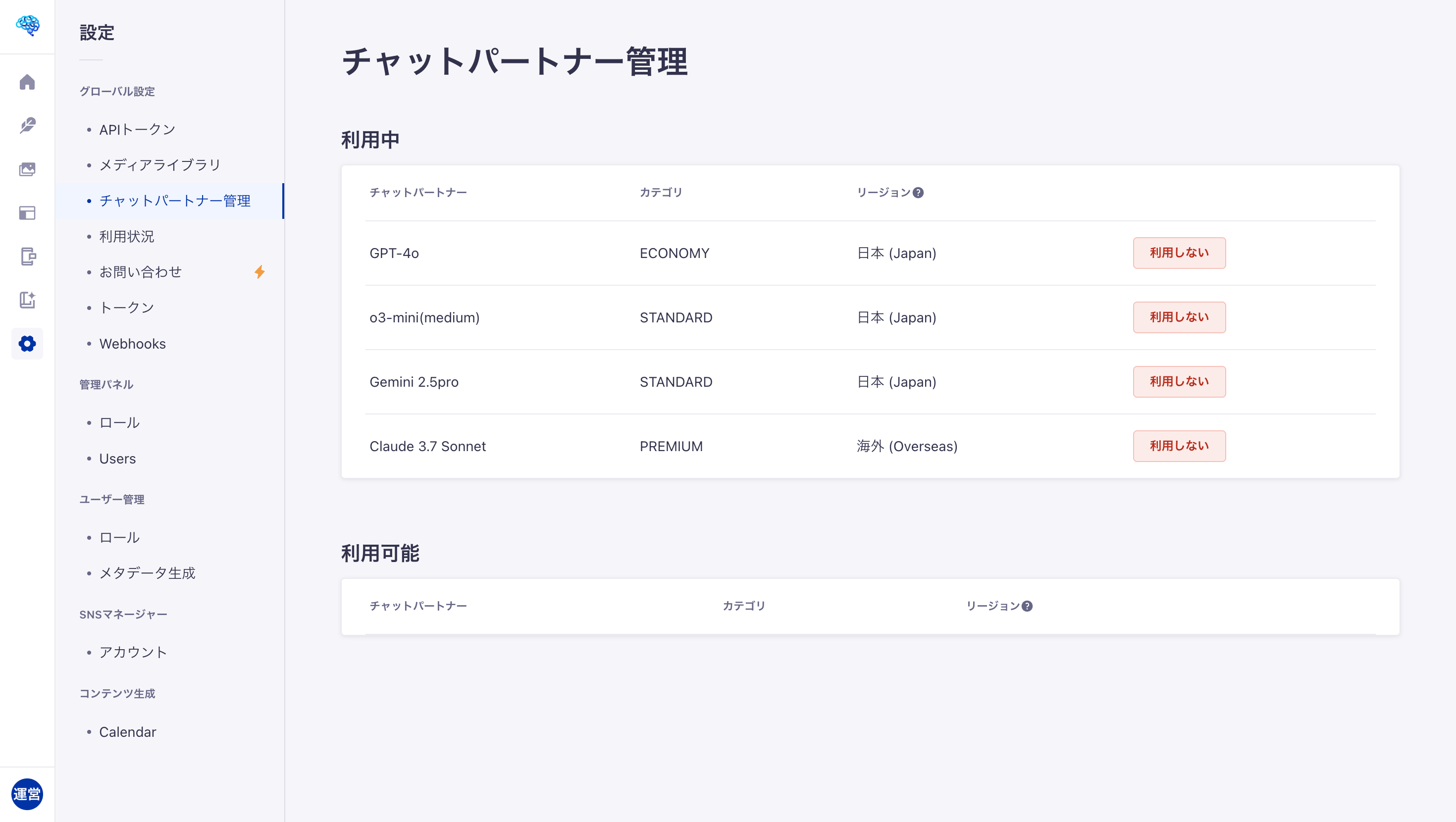Viewport: 1456px width, 822px height.
Task: Navigate to 利用状況 settings
Action: (127, 236)
